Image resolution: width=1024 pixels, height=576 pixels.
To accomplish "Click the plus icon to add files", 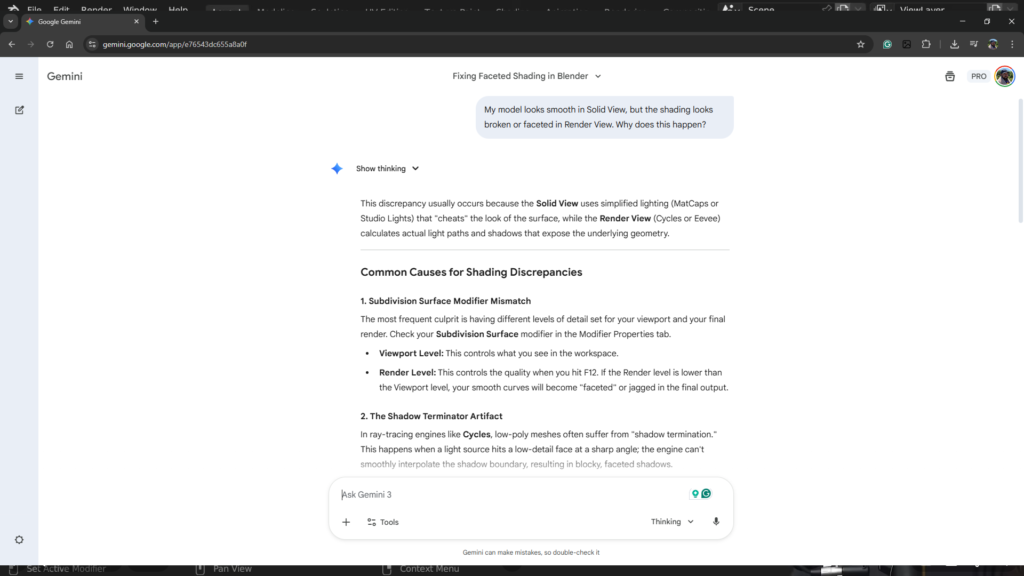I will click(346, 522).
